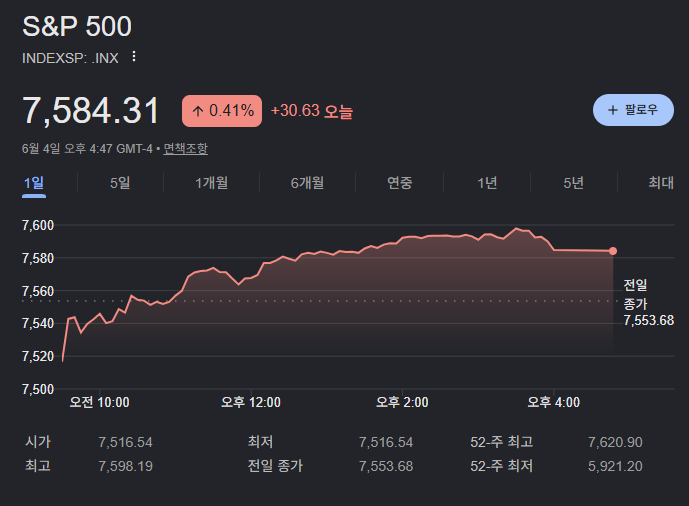
Task: Click the 오전 10:00 axis label
Action: [99, 402]
